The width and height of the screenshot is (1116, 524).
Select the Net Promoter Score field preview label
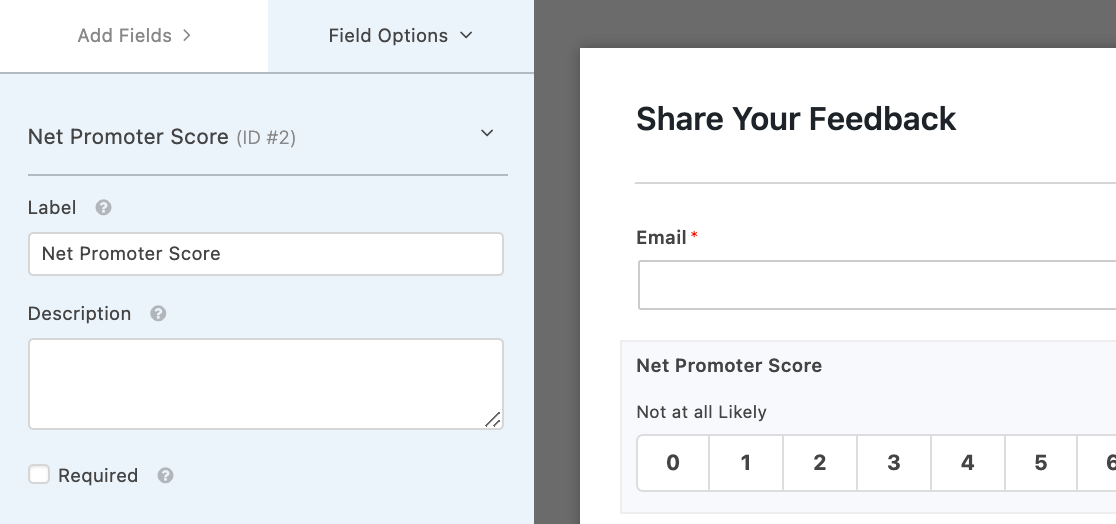pos(729,365)
